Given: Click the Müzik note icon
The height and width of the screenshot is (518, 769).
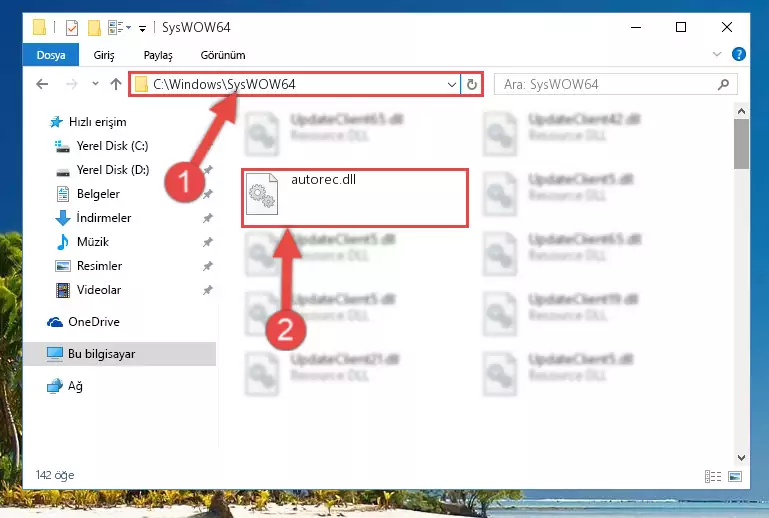Looking at the screenshot, I should (62, 242).
